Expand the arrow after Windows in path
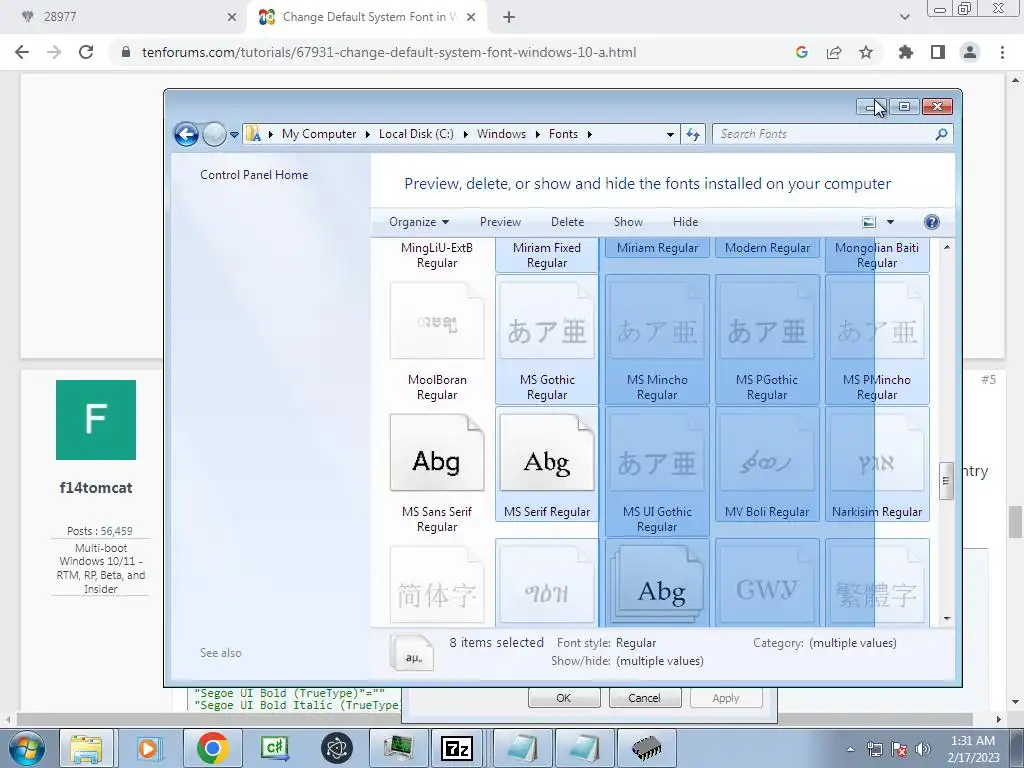 pos(537,135)
